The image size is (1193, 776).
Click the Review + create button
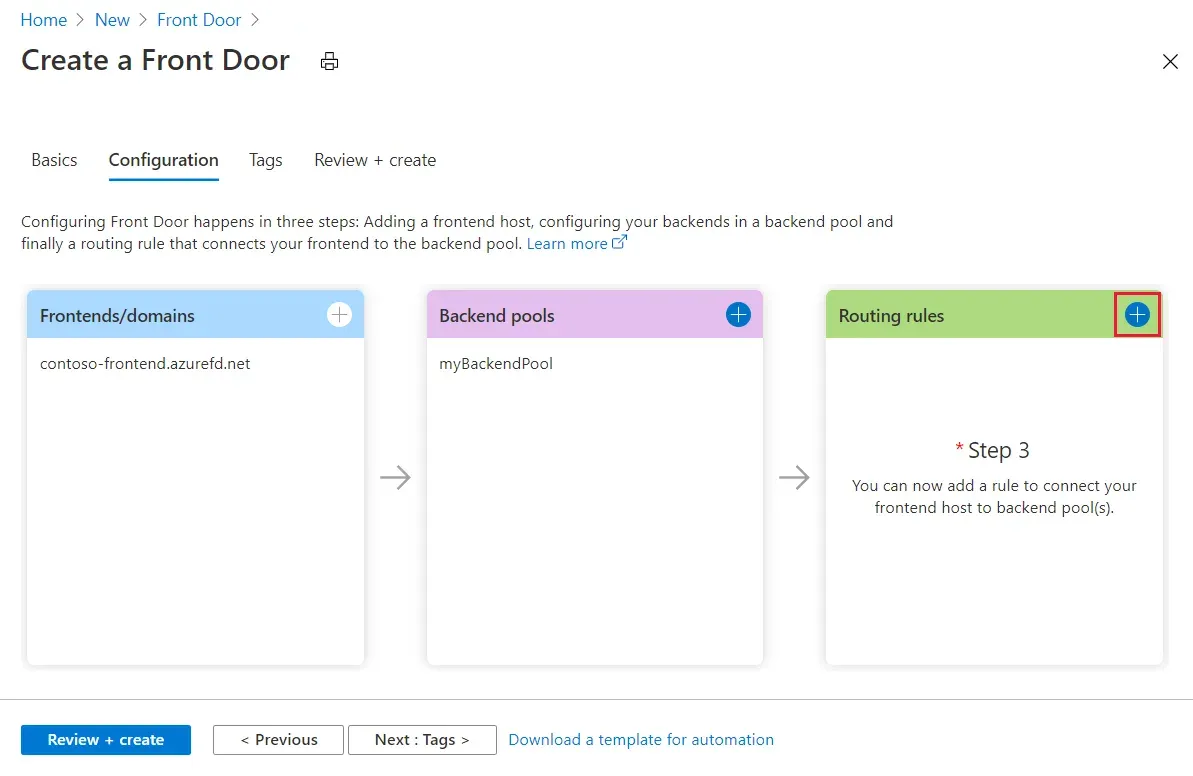(105, 740)
